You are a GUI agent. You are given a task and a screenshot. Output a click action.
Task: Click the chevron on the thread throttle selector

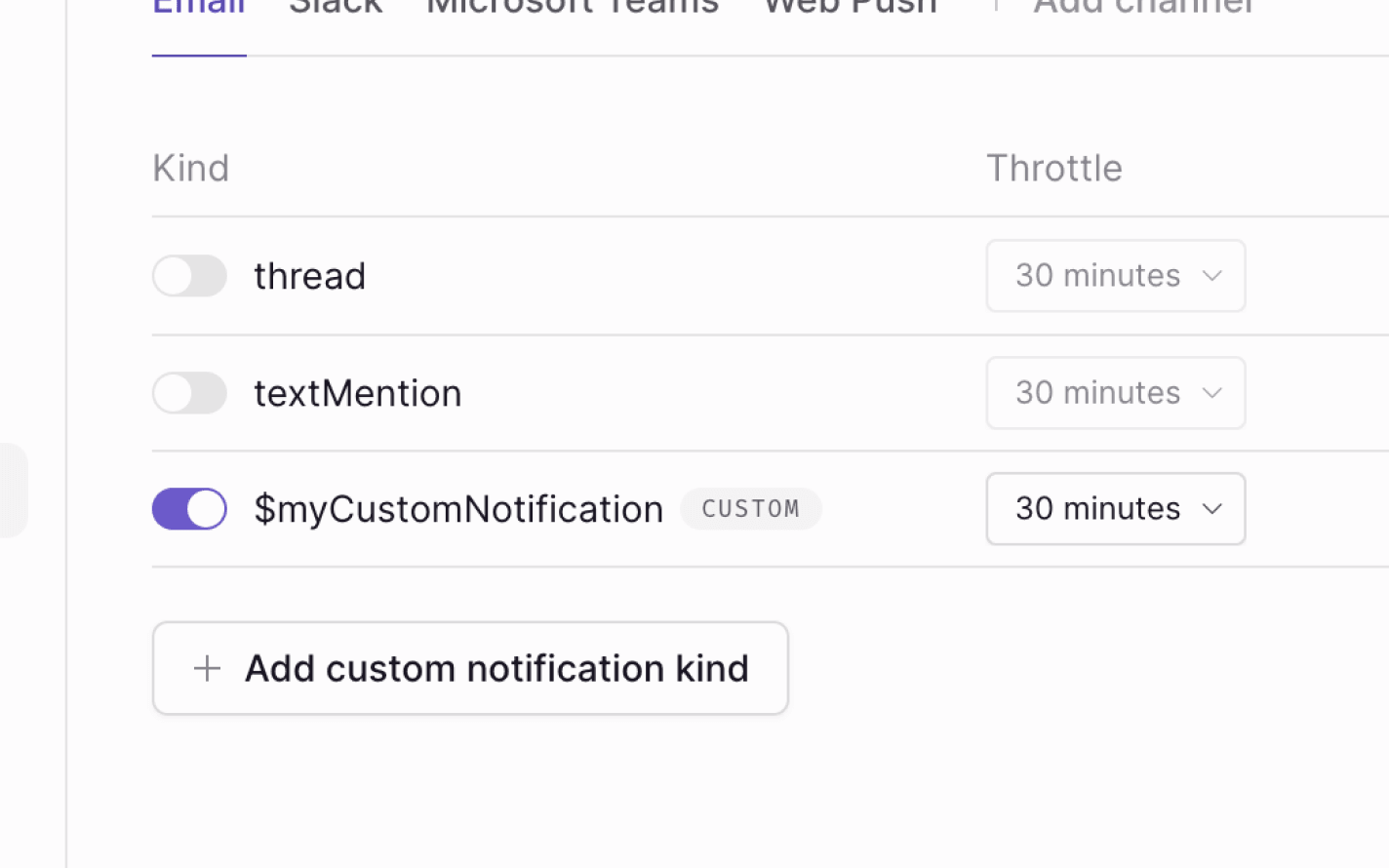point(1212,276)
